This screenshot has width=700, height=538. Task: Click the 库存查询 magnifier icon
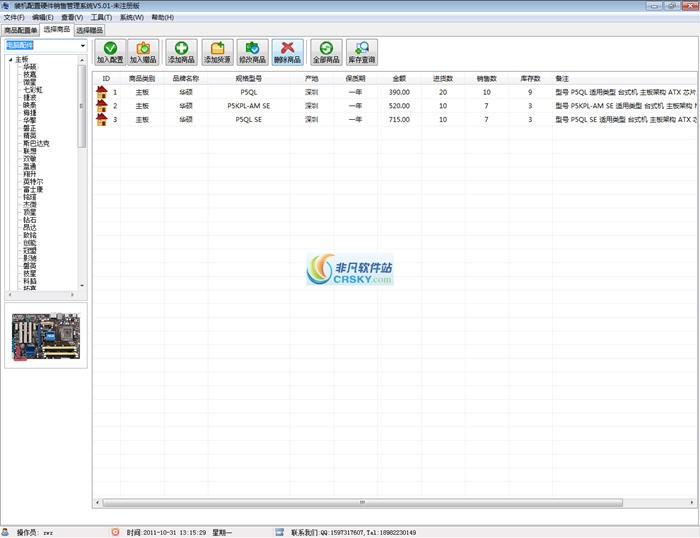tap(362, 48)
